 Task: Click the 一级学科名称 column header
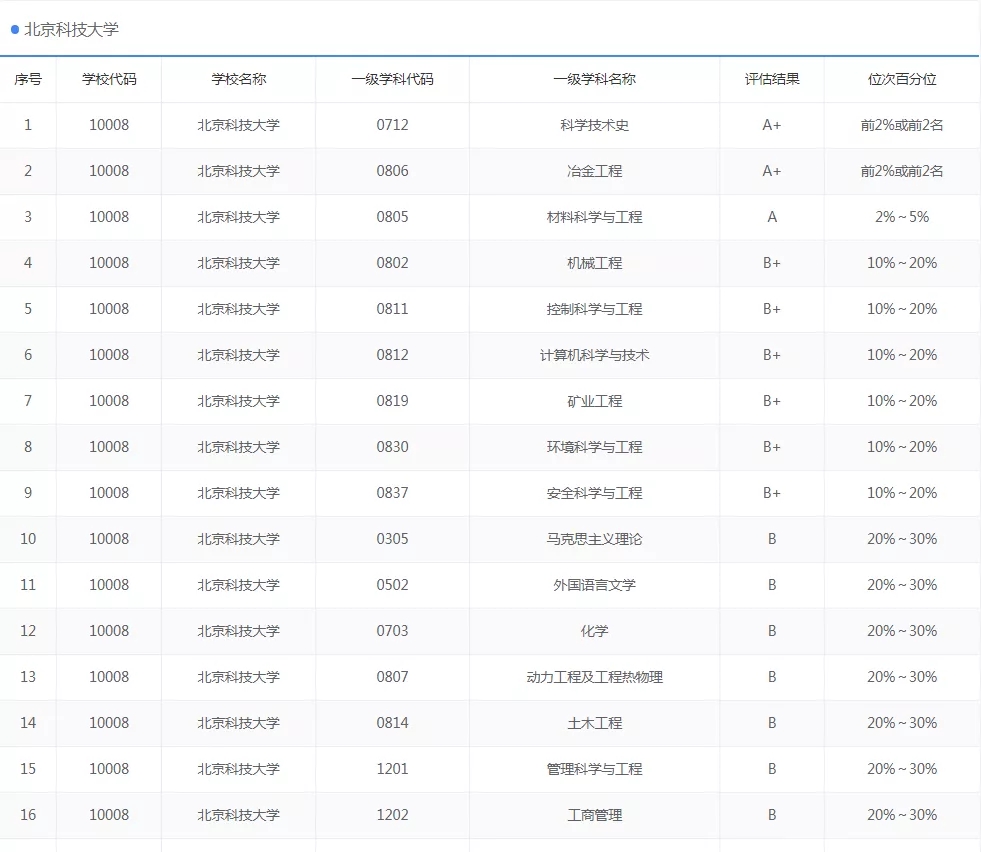point(594,79)
